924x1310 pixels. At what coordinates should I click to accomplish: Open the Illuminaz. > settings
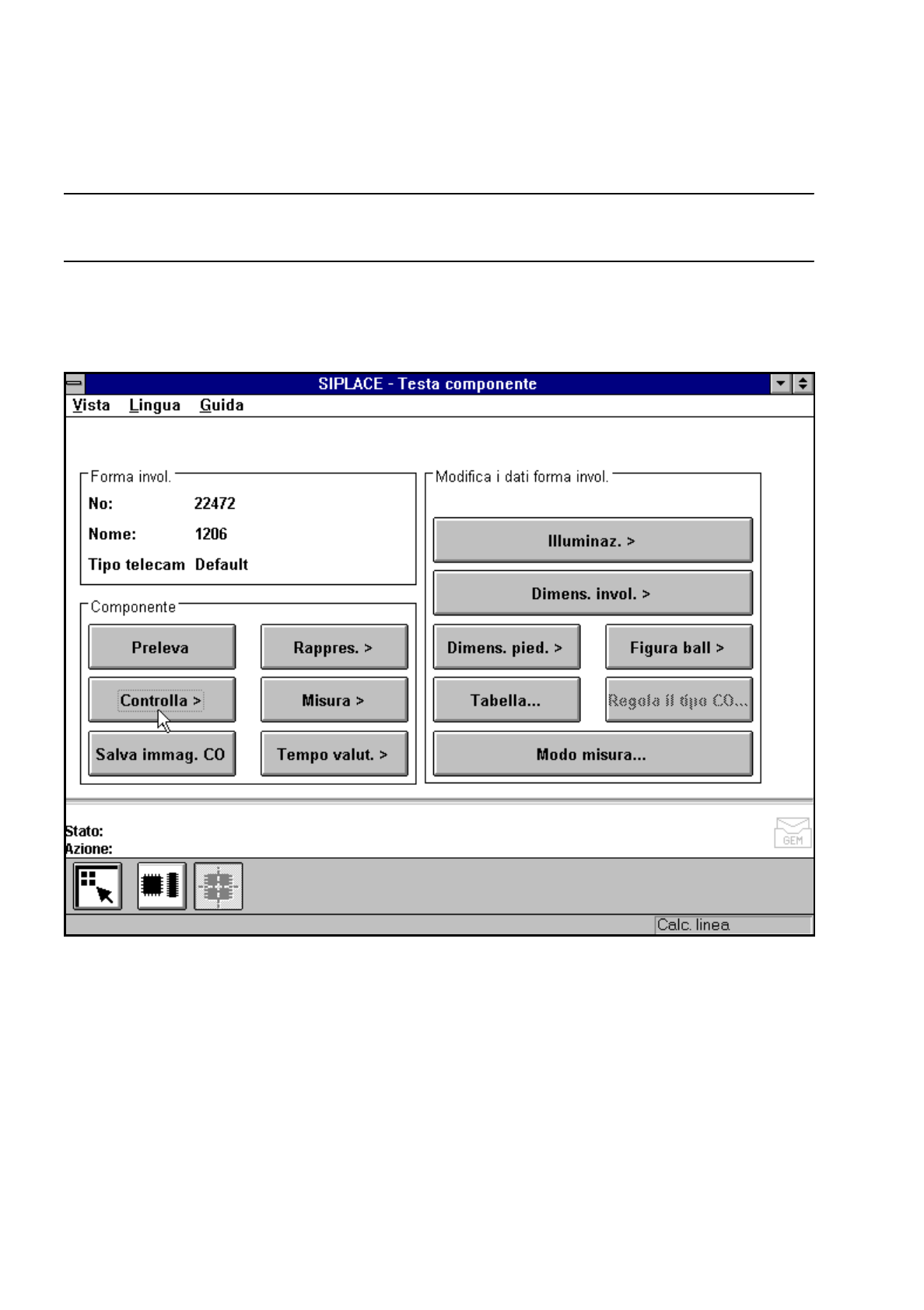[x=593, y=540]
